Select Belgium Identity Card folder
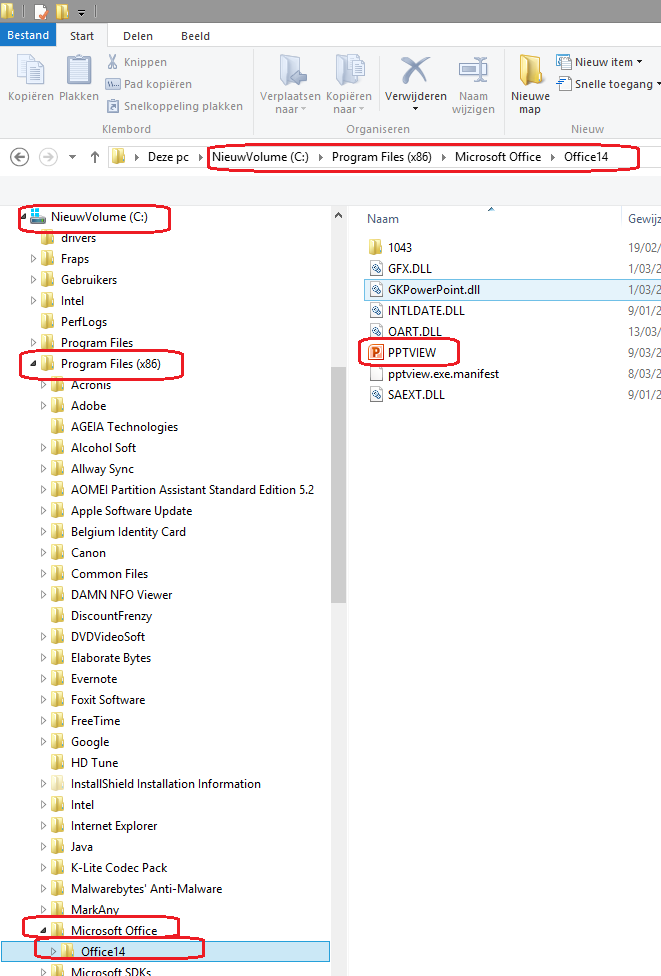 [128, 532]
